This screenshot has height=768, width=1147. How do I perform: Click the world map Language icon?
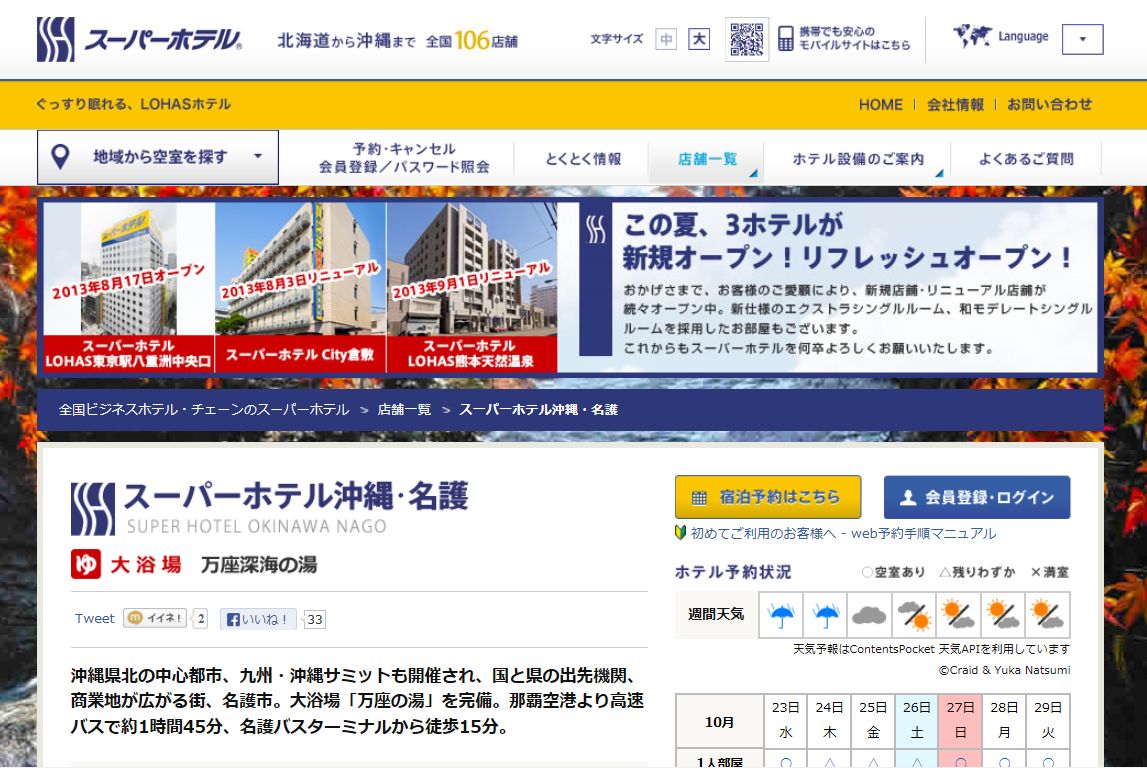972,36
